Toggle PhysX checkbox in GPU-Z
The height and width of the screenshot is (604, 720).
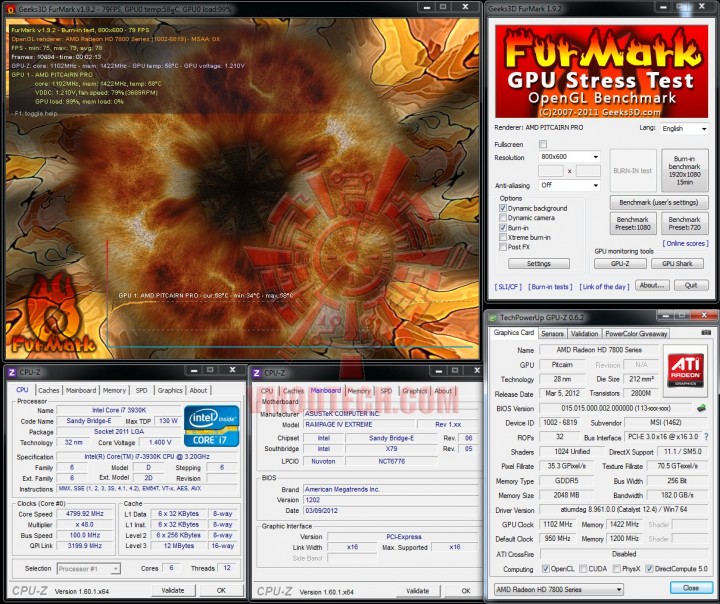[x=617, y=569]
